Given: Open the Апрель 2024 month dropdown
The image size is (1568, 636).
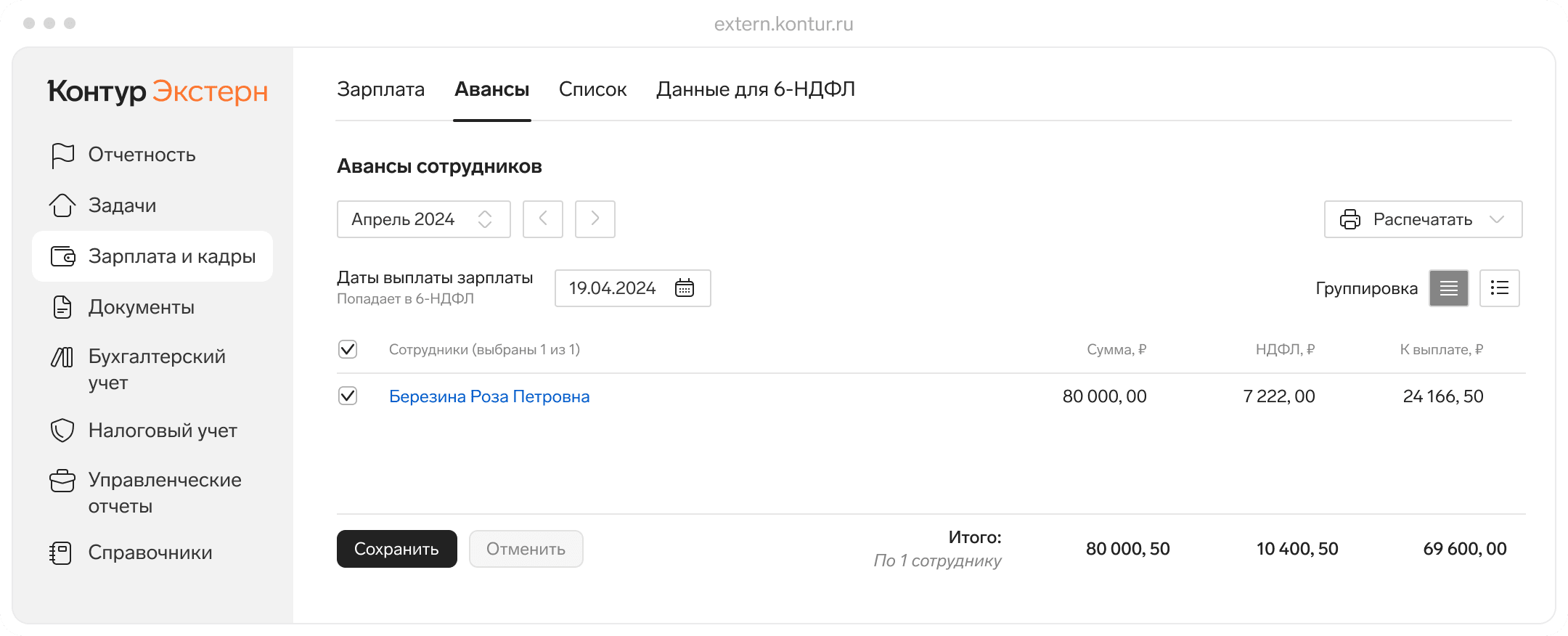Looking at the screenshot, I should coord(423,219).
